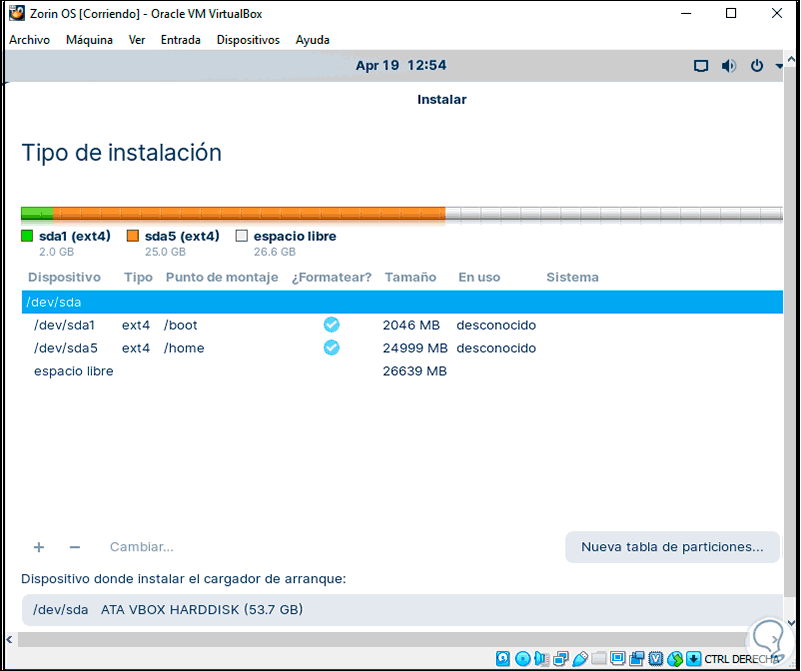Click the Punto de montaje column header
The image size is (801, 671).
tap(222, 277)
